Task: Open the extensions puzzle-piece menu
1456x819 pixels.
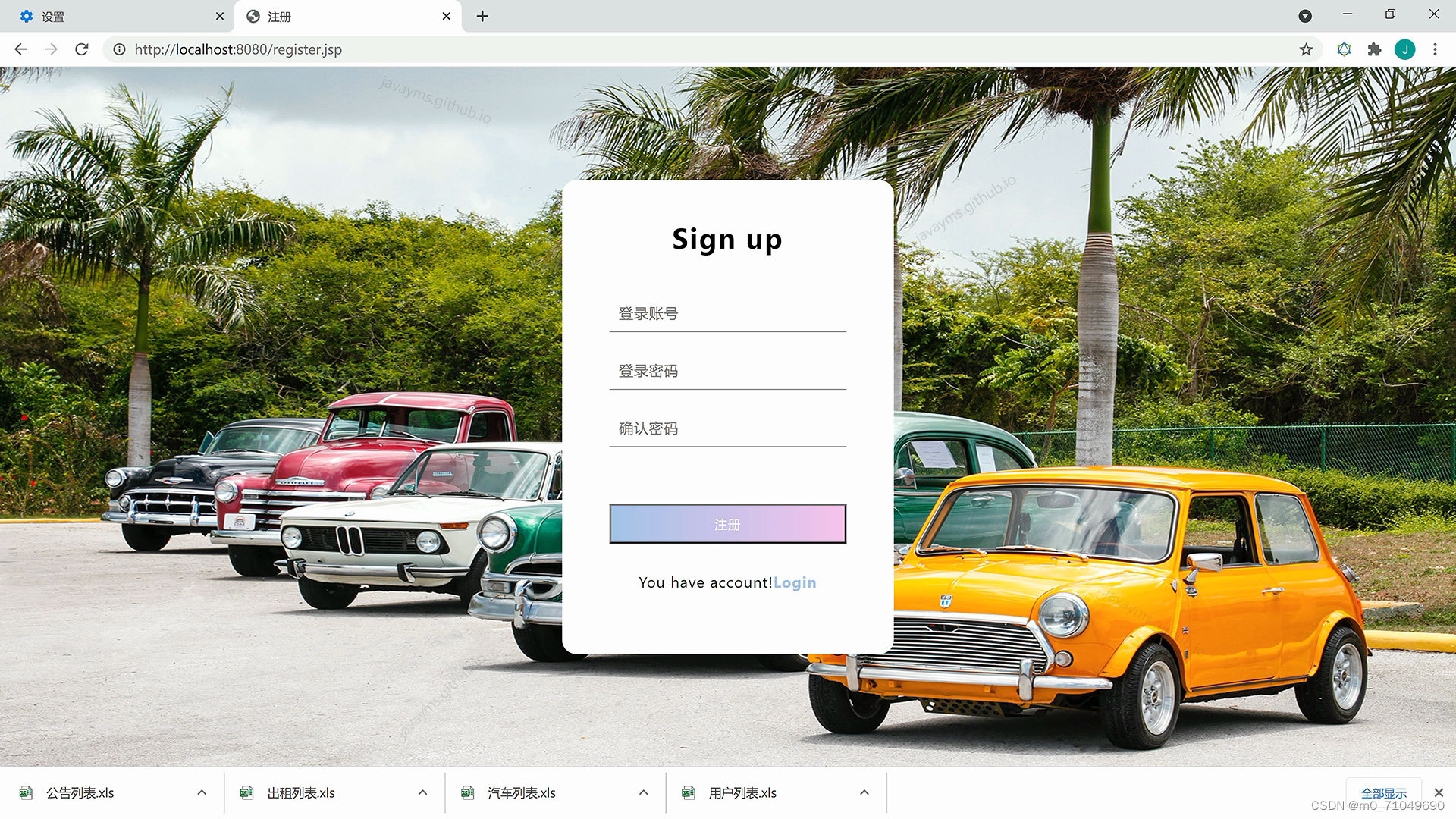Action: point(1375,49)
